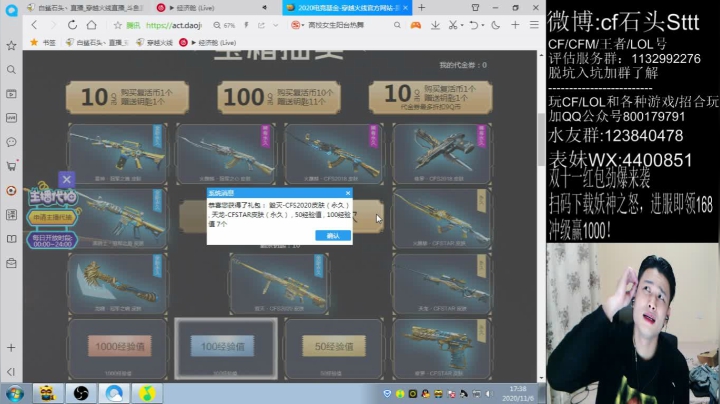Open the 白鲨石头 直播 bookmark

pos(96,43)
